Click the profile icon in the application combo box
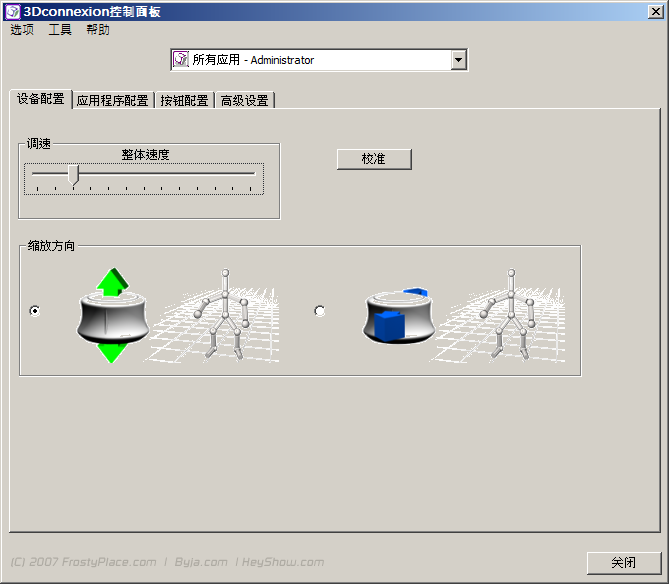Viewport: 669px width, 584px height. pyautogui.click(x=181, y=60)
